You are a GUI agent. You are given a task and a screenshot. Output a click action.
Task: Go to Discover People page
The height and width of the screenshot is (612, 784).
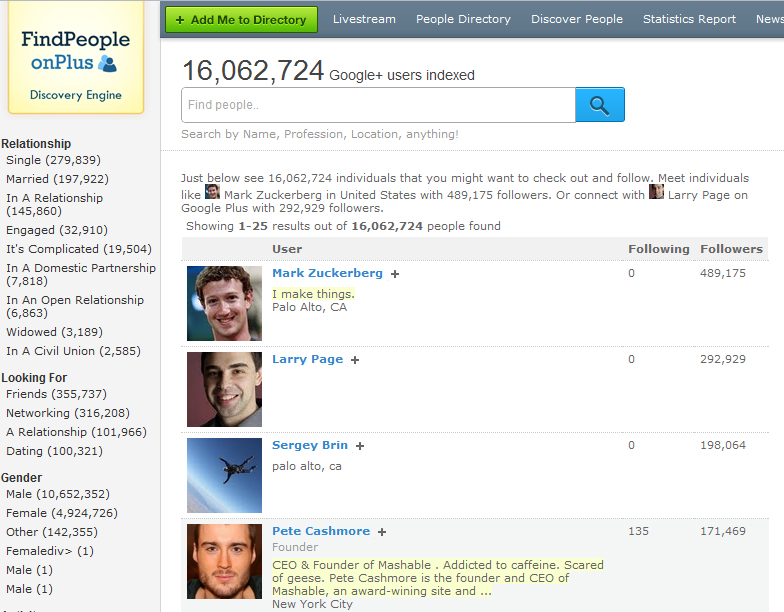[x=577, y=19]
